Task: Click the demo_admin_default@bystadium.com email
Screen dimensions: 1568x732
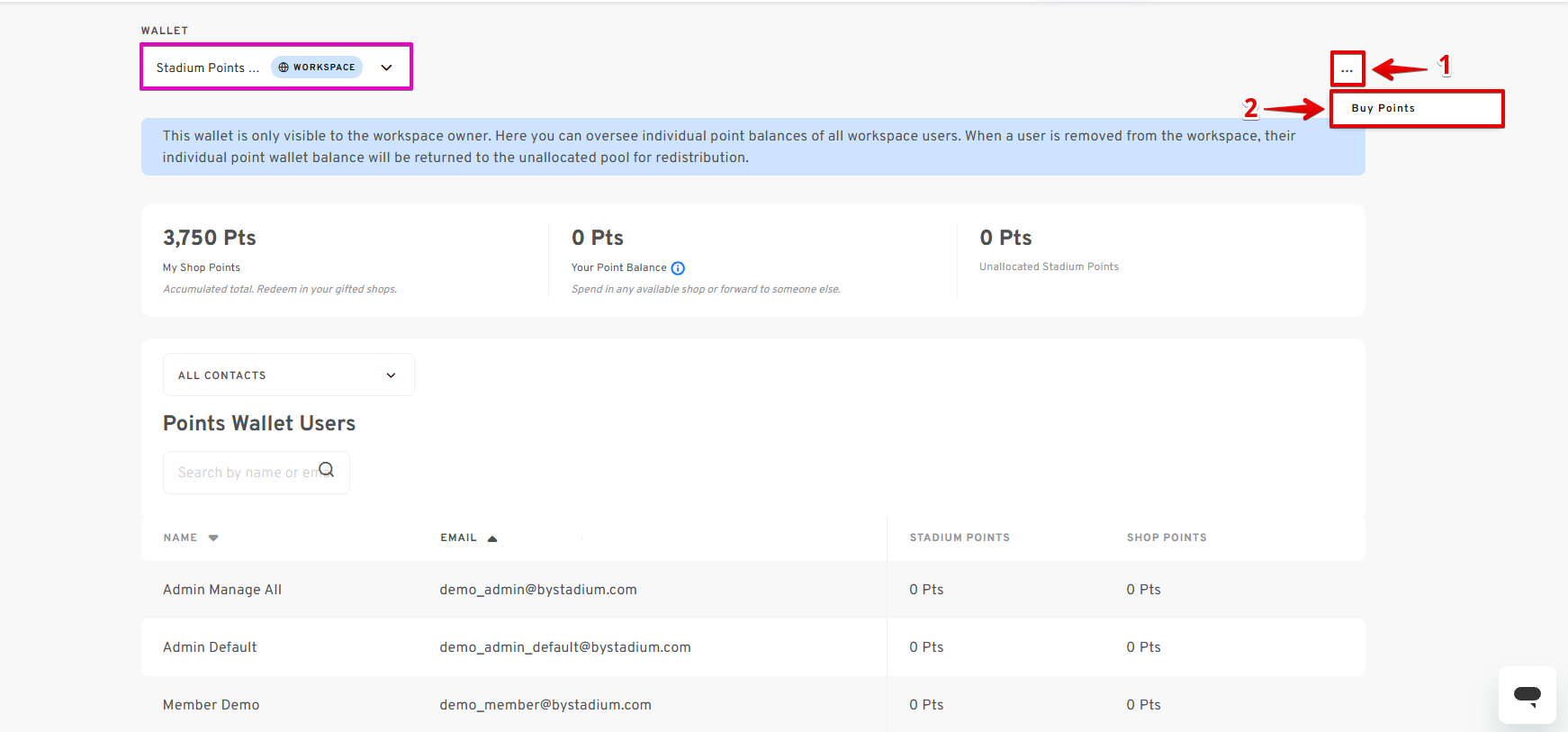Action: click(x=565, y=647)
